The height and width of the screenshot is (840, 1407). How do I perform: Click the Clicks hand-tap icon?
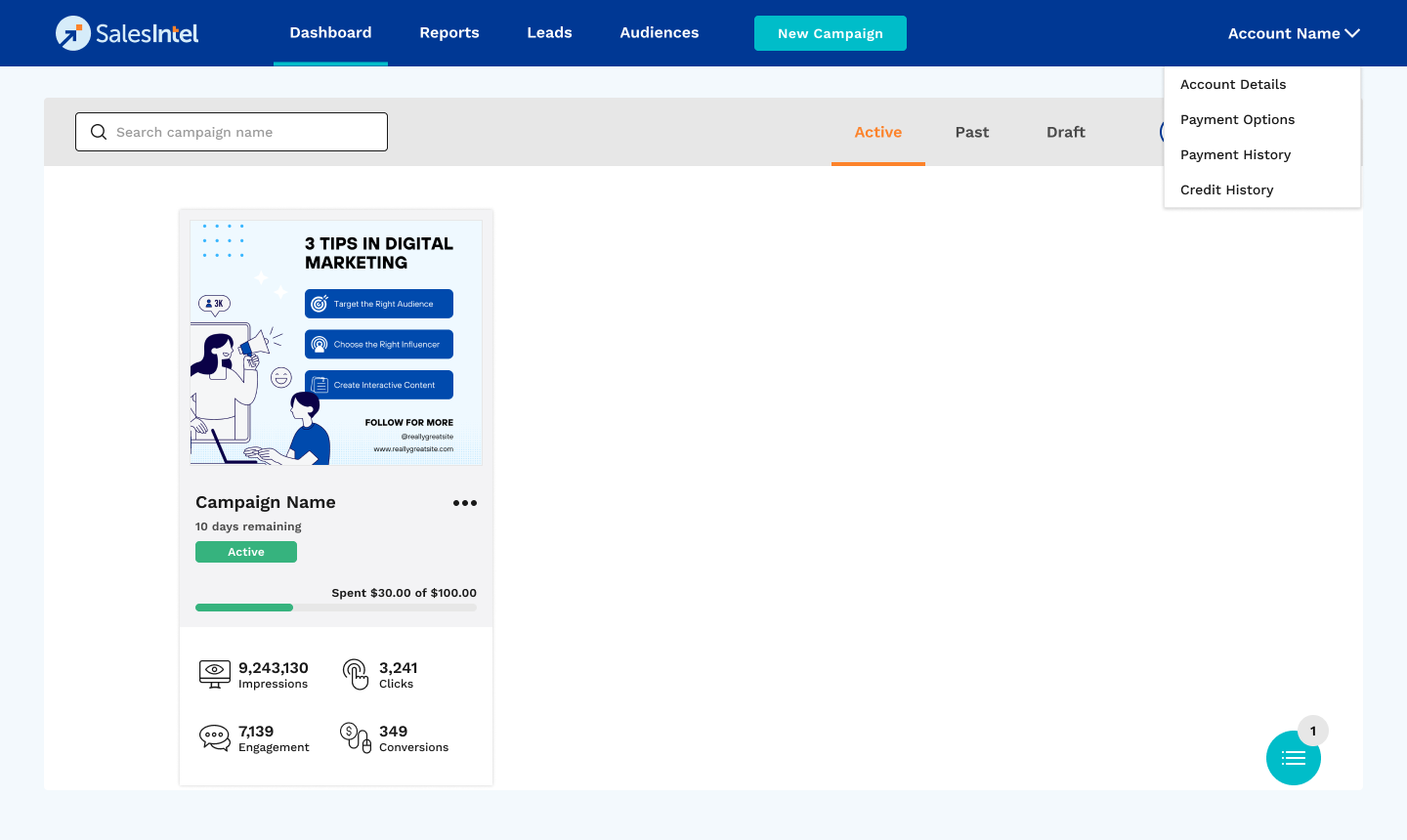[x=356, y=674]
